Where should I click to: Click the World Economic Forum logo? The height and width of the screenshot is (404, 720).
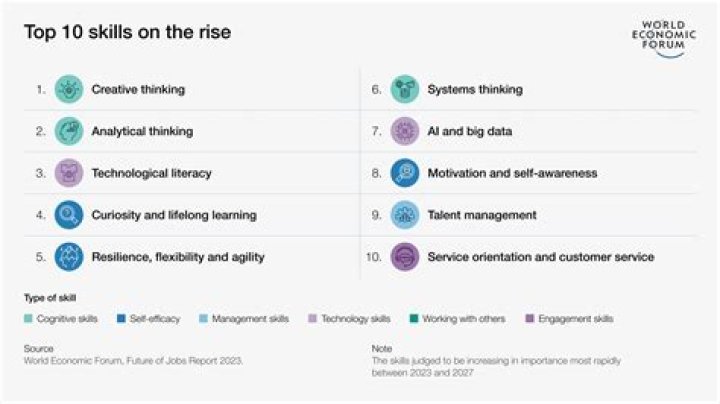[660, 37]
